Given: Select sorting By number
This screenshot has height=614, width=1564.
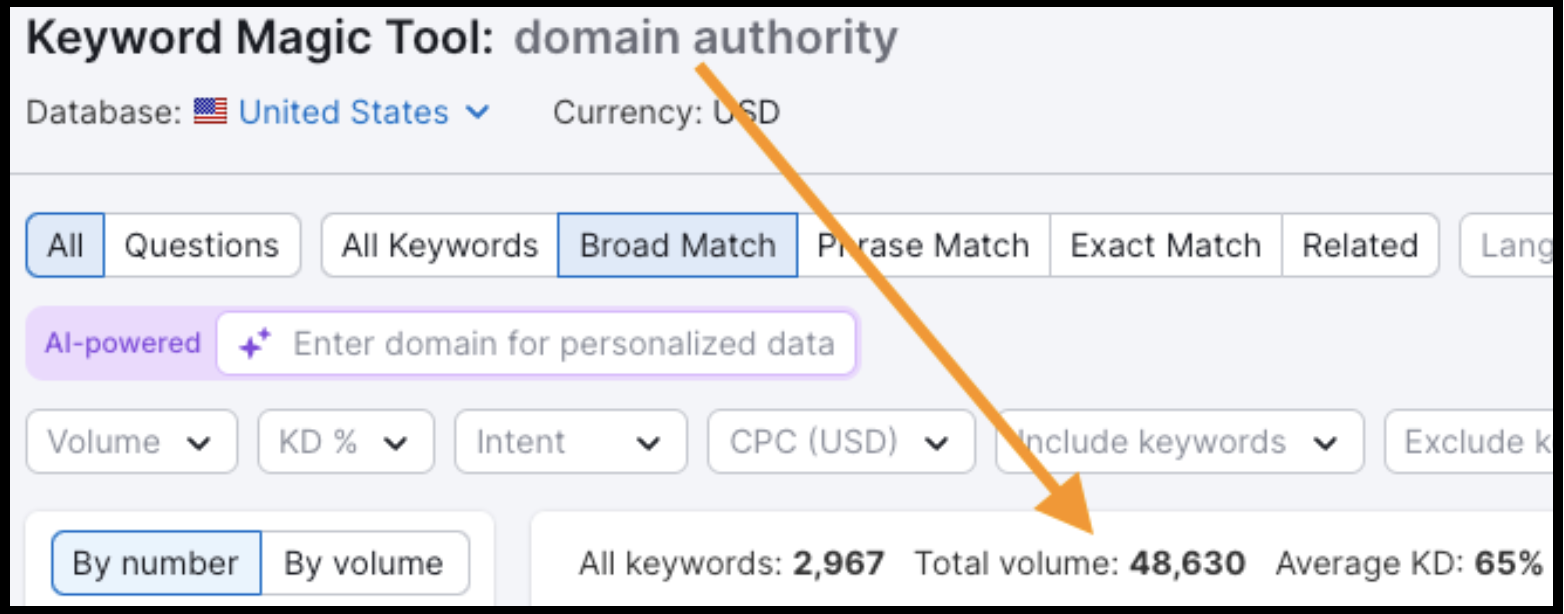Looking at the screenshot, I should (x=156, y=562).
